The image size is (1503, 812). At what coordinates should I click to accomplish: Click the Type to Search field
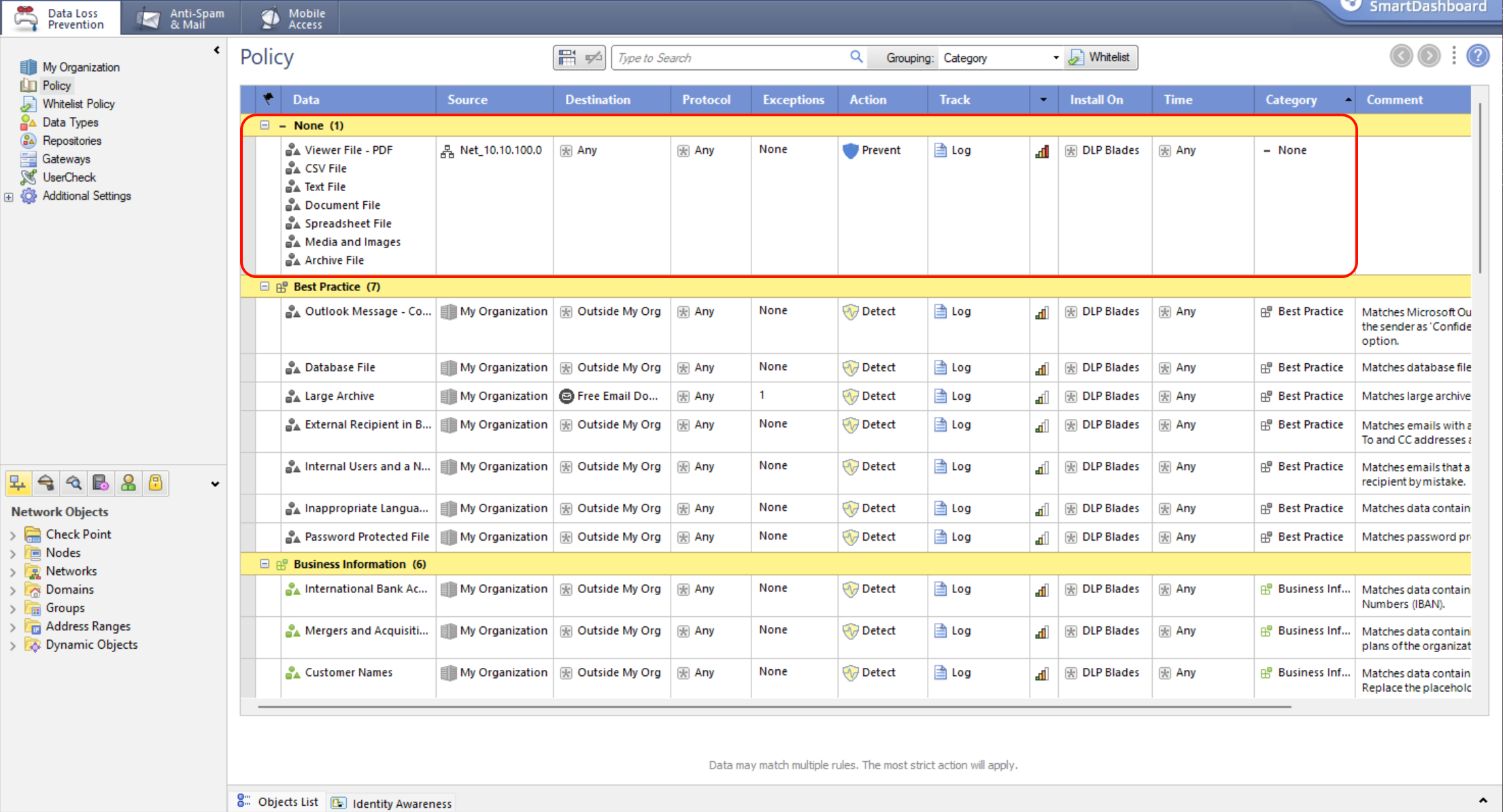(x=731, y=58)
